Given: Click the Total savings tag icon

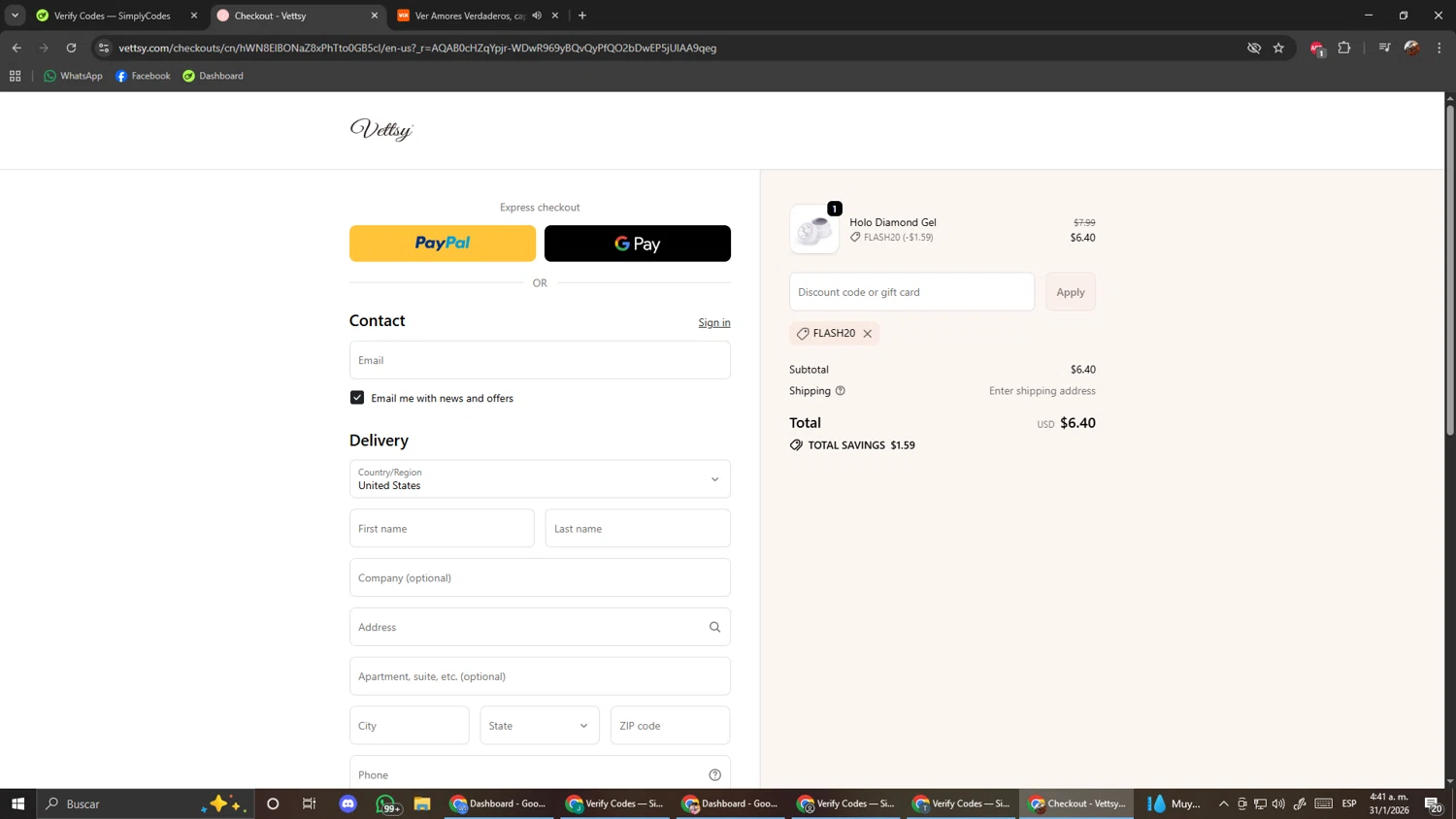Looking at the screenshot, I should (x=796, y=445).
